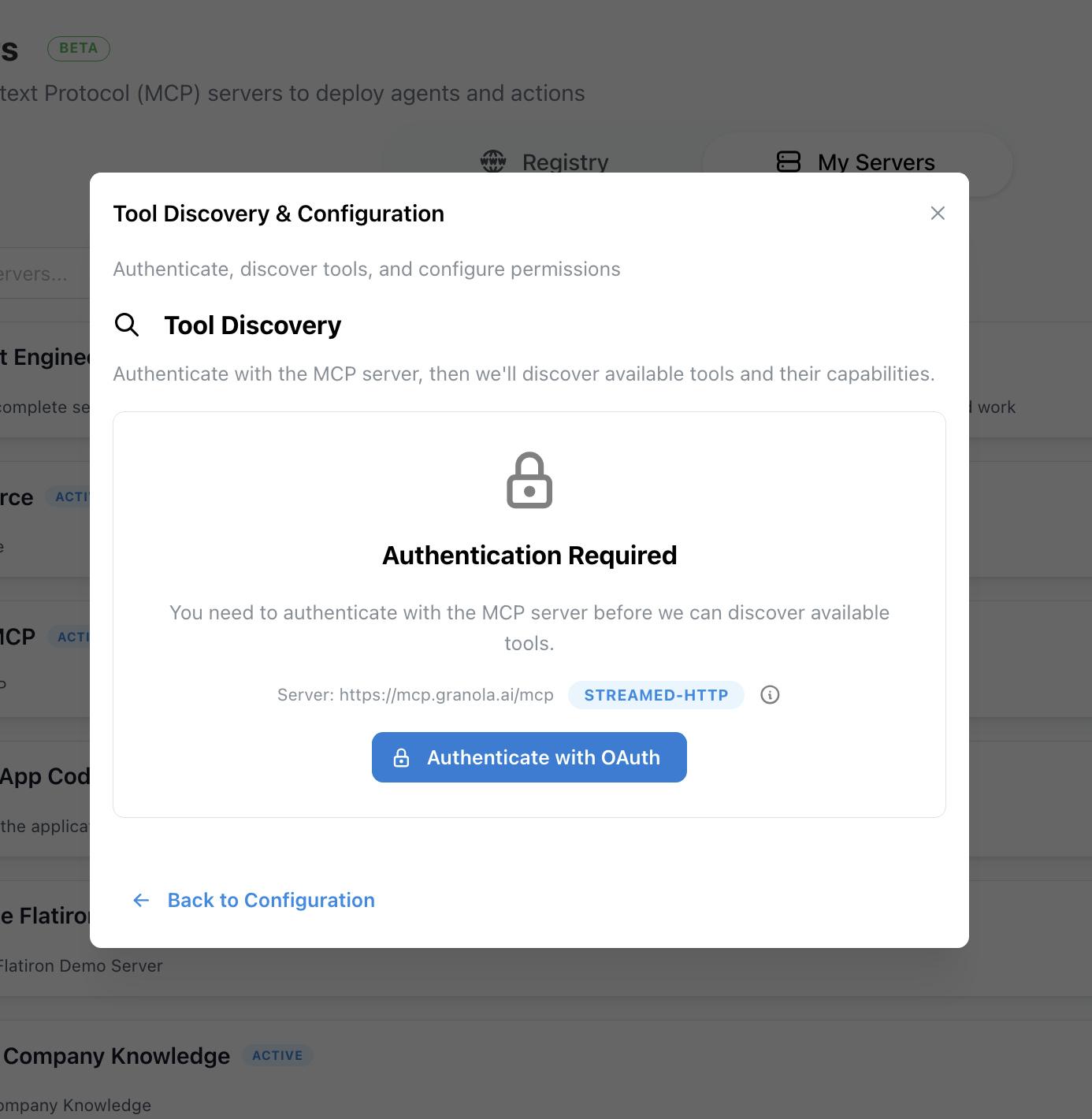Click the info icon beside STREAMED-HTTP badge
Viewport: 1092px width, 1119px height.
pos(770,694)
